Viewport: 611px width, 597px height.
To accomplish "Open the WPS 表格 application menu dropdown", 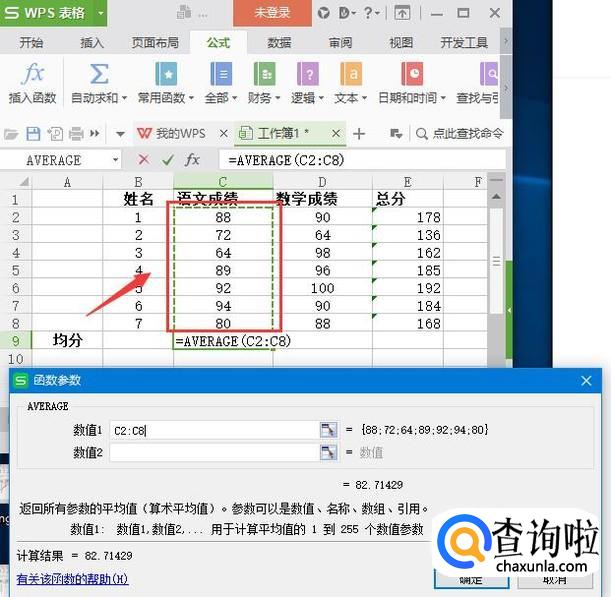I will (x=101, y=13).
